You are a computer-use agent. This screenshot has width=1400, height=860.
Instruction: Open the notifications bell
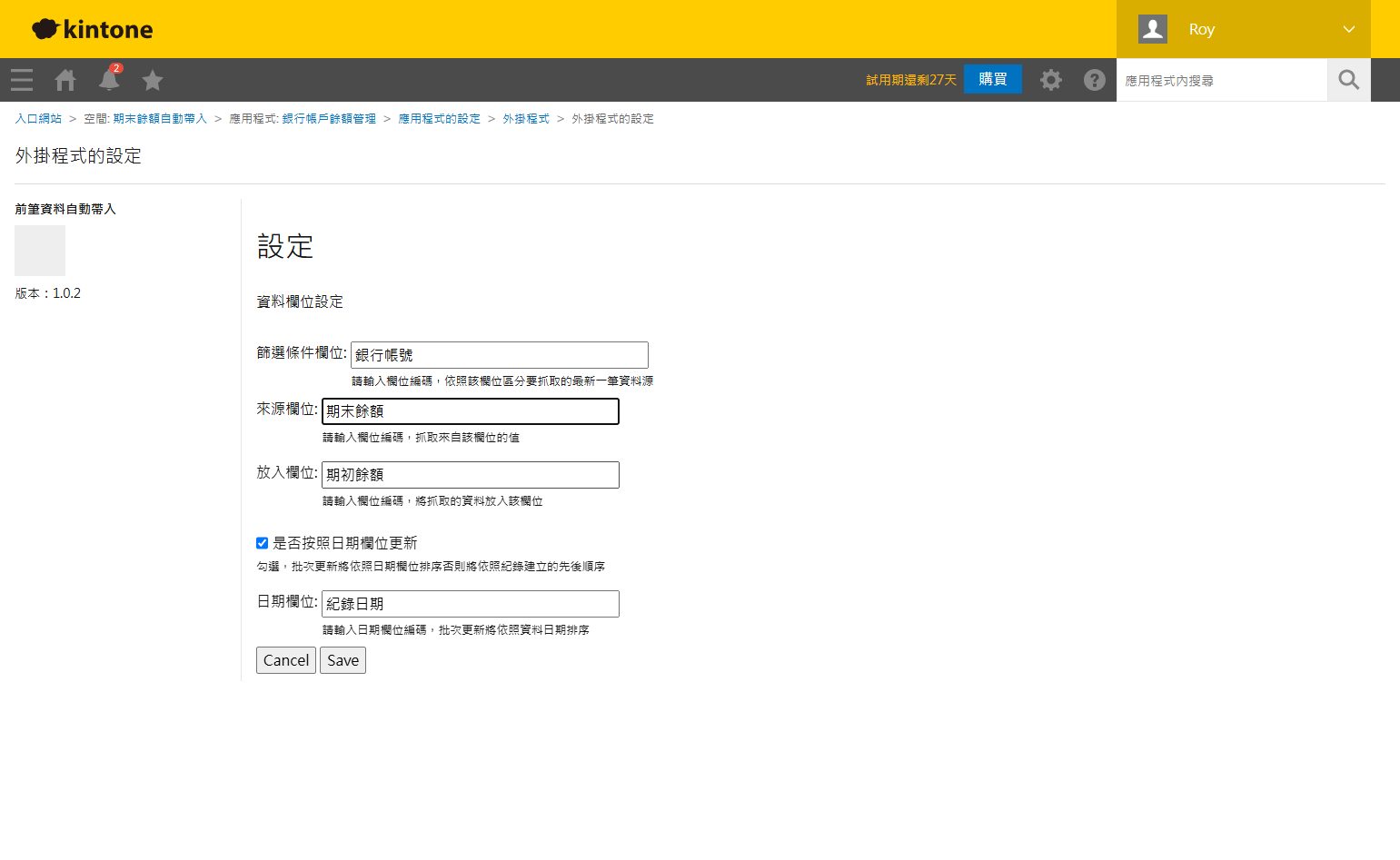tap(109, 79)
